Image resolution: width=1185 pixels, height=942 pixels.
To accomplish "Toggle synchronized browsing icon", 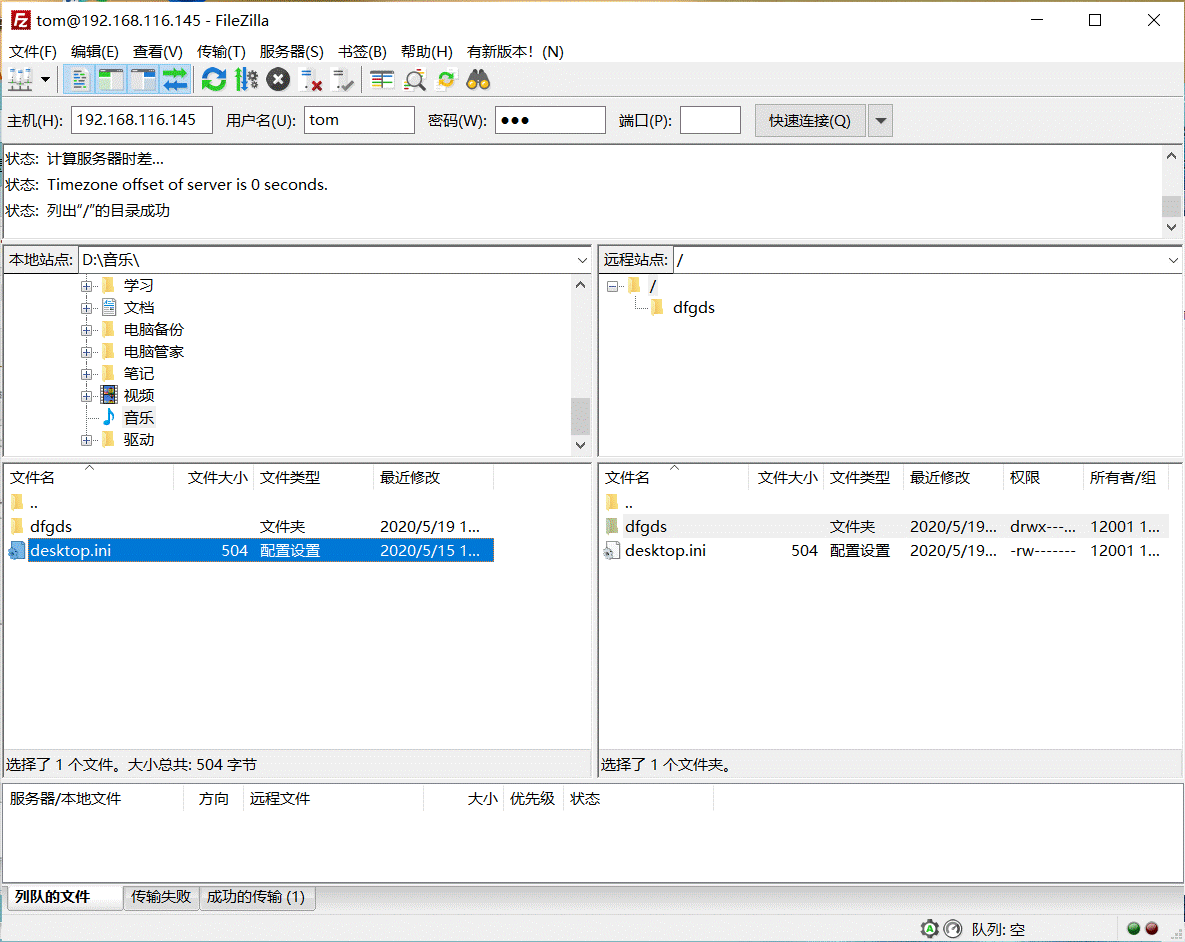I will click(447, 79).
